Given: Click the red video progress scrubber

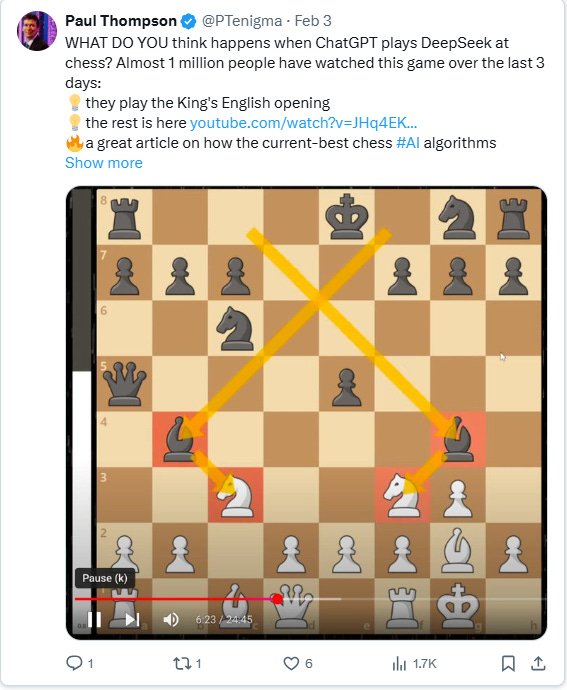Looking at the screenshot, I should pos(277,599).
